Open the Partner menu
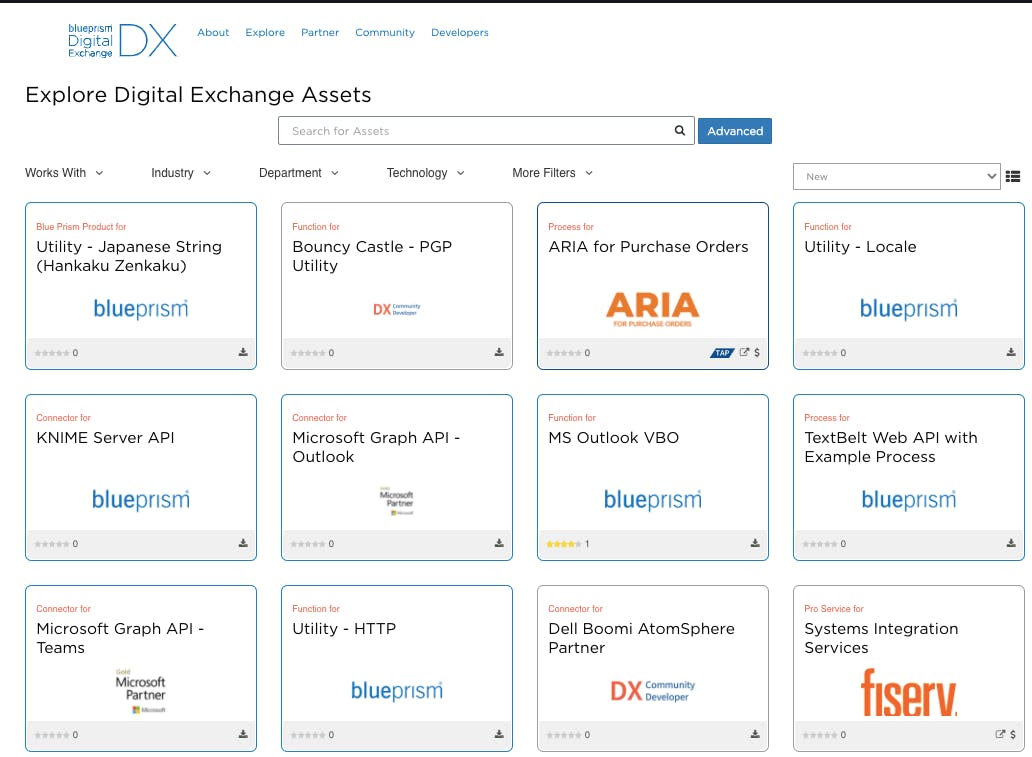1032x757 pixels. (320, 32)
